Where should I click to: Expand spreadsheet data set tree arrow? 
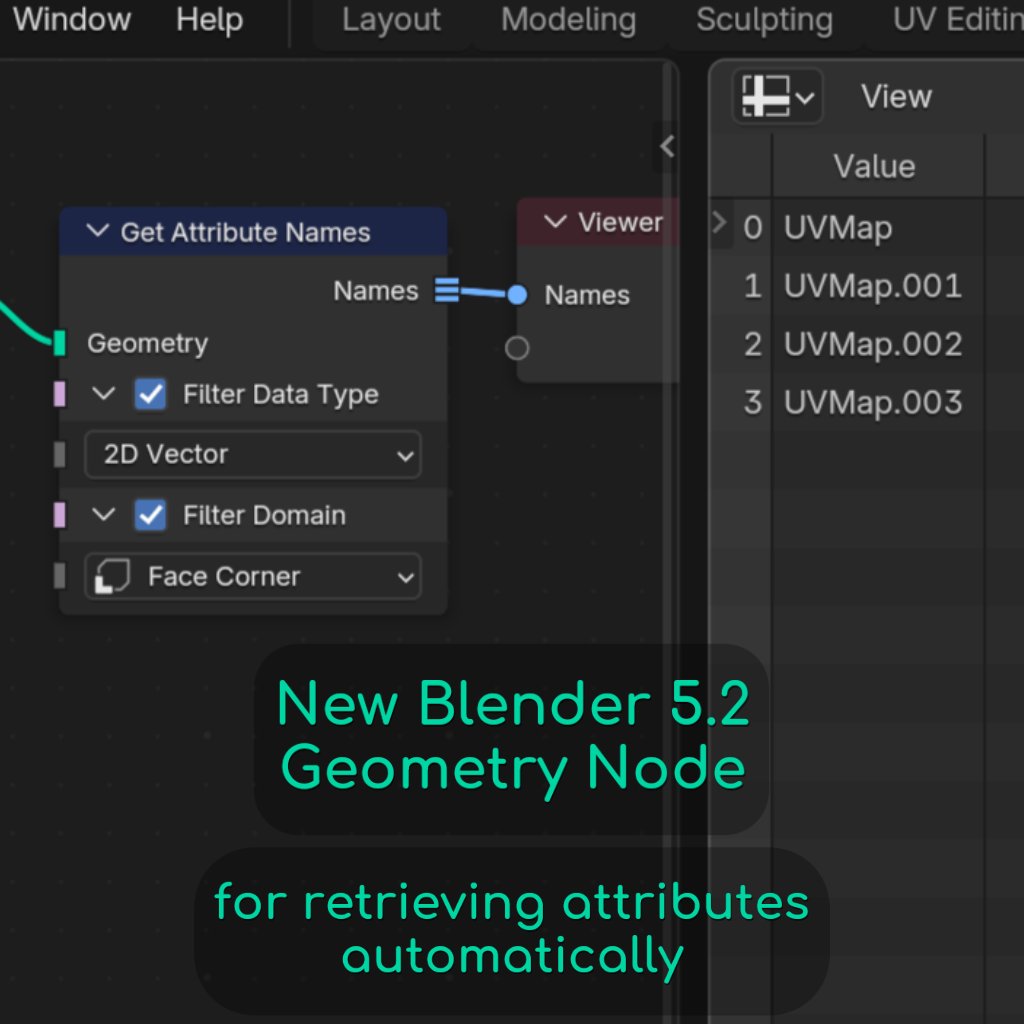[719, 222]
